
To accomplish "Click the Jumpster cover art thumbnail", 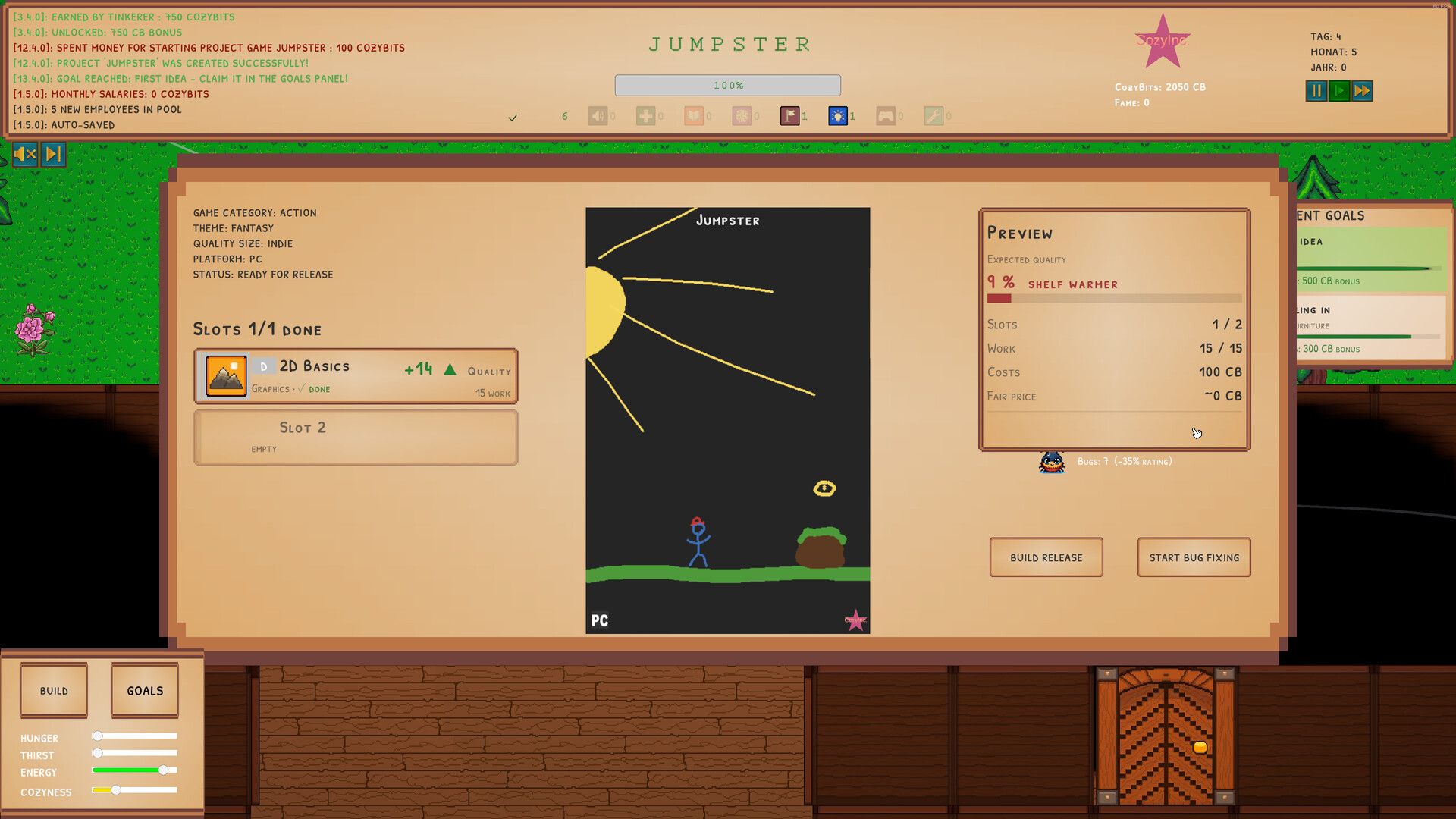I will (x=728, y=420).
